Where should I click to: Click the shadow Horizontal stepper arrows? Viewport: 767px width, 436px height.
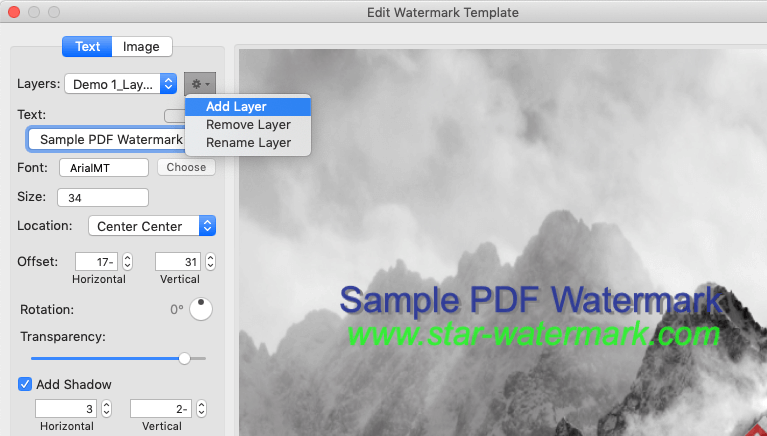(107, 409)
